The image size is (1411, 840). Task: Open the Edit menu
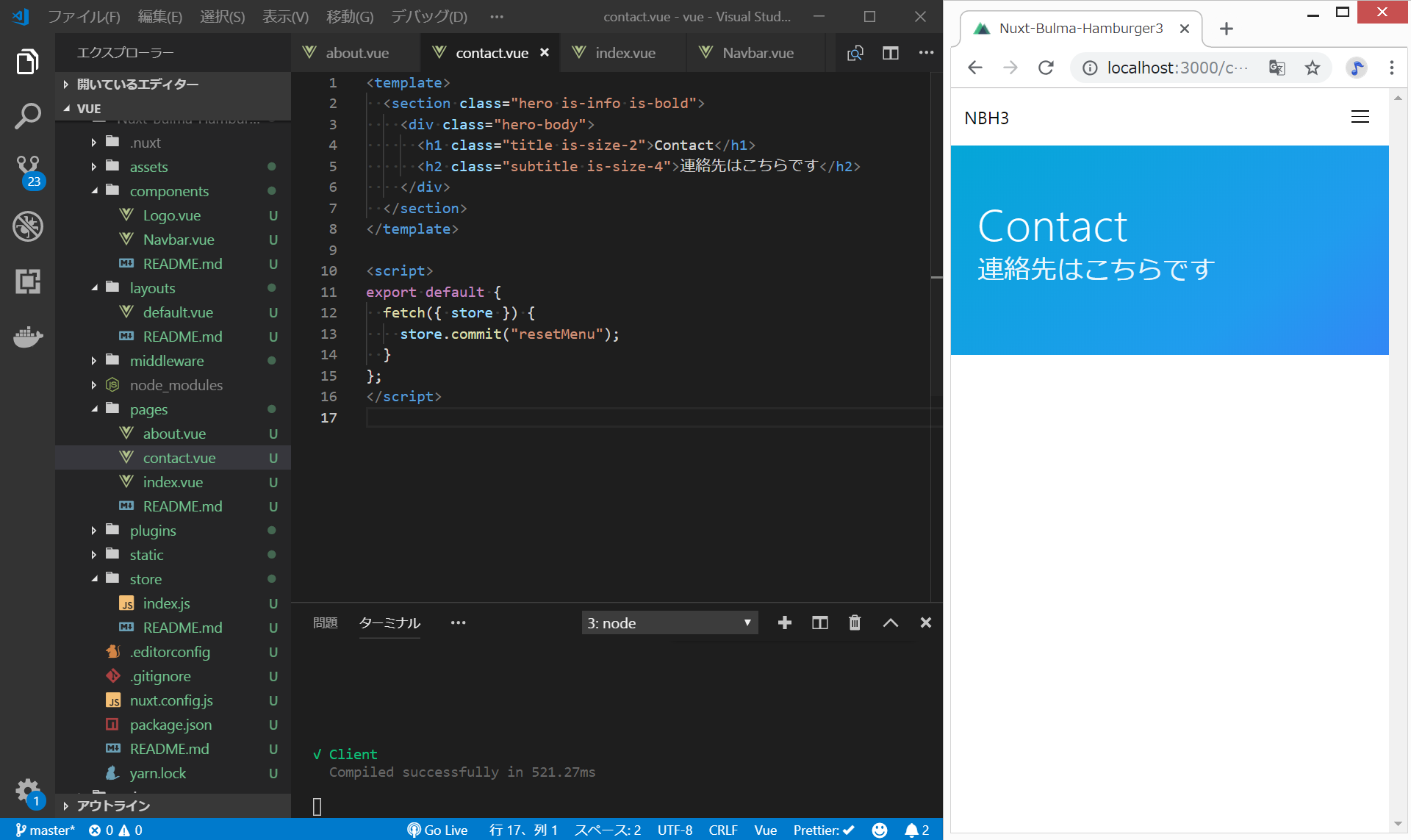click(x=159, y=16)
